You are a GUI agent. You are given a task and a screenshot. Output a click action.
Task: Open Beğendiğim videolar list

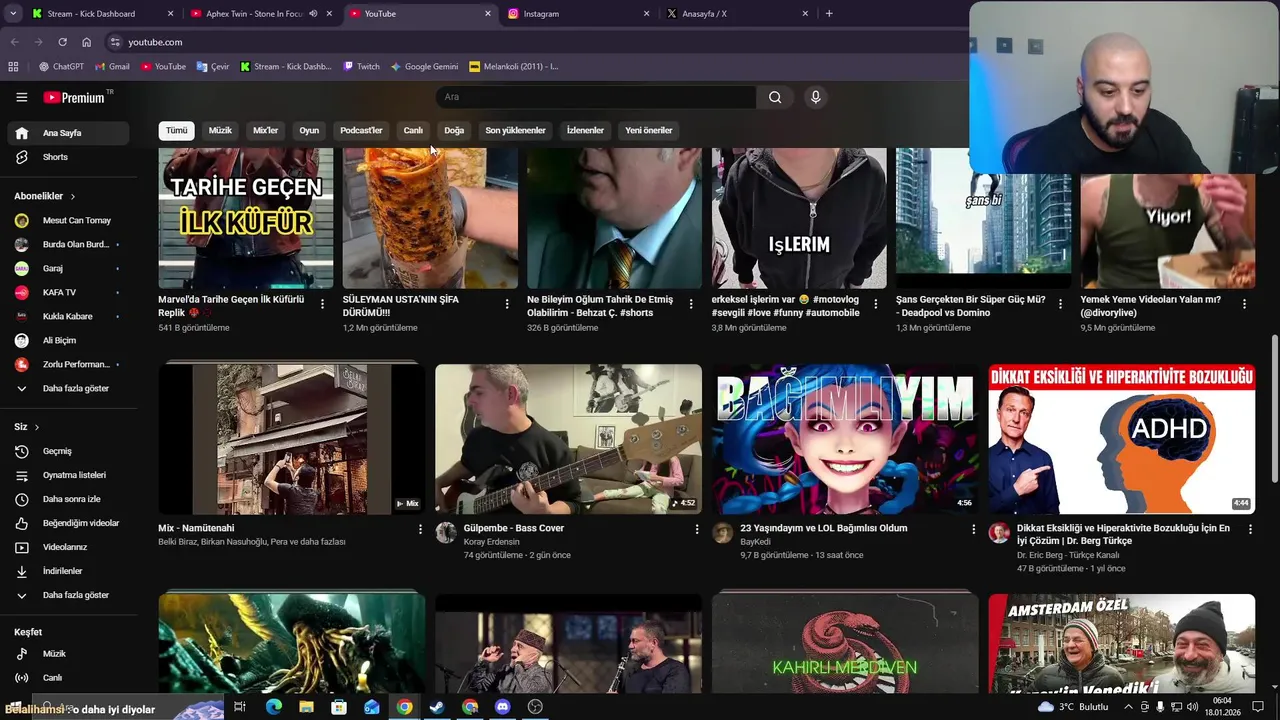pyautogui.click(x=68, y=523)
